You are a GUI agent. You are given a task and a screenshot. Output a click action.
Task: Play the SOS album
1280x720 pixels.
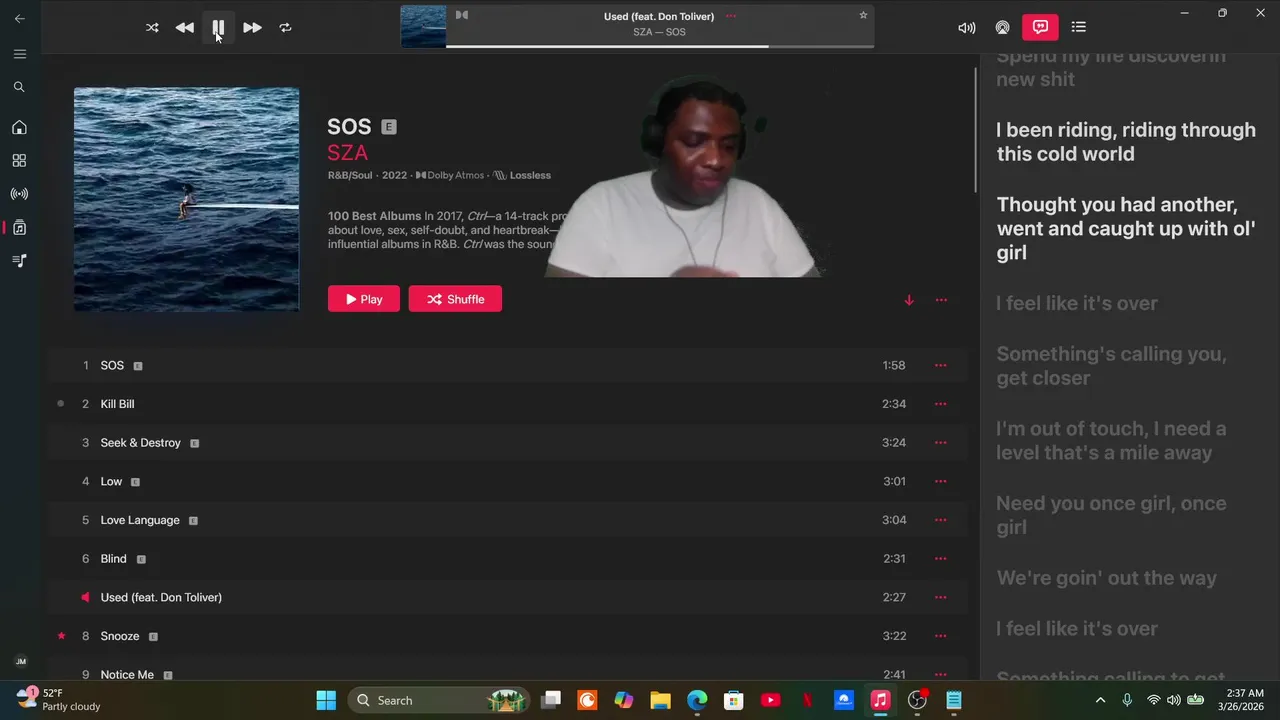pyautogui.click(x=364, y=299)
